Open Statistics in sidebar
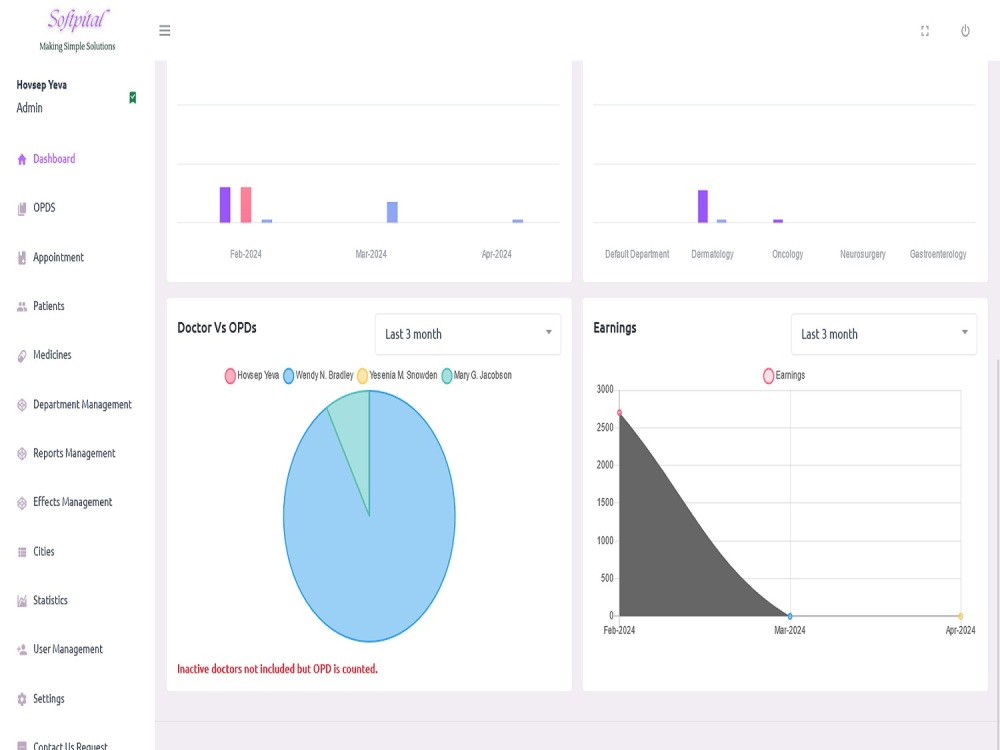1000x750 pixels. (50, 600)
